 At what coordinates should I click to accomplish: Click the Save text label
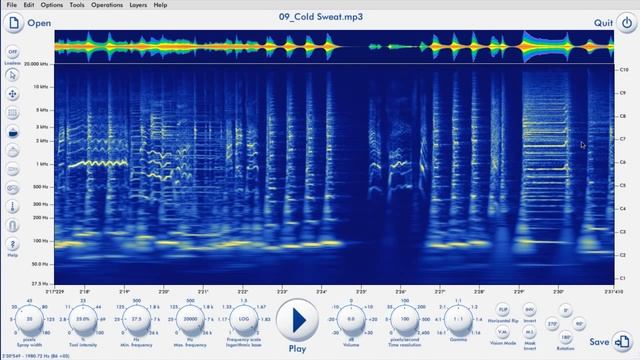point(599,342)
